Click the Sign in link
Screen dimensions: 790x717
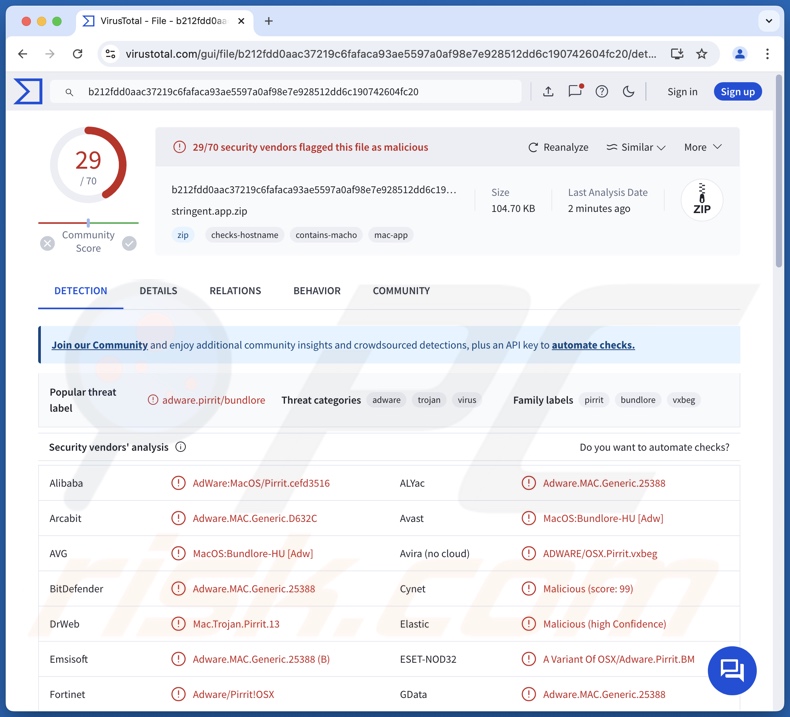click(x=682, y=92)
